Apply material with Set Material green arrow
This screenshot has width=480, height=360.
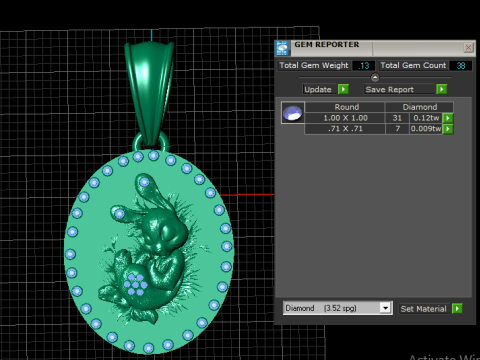tap(457, 309)
